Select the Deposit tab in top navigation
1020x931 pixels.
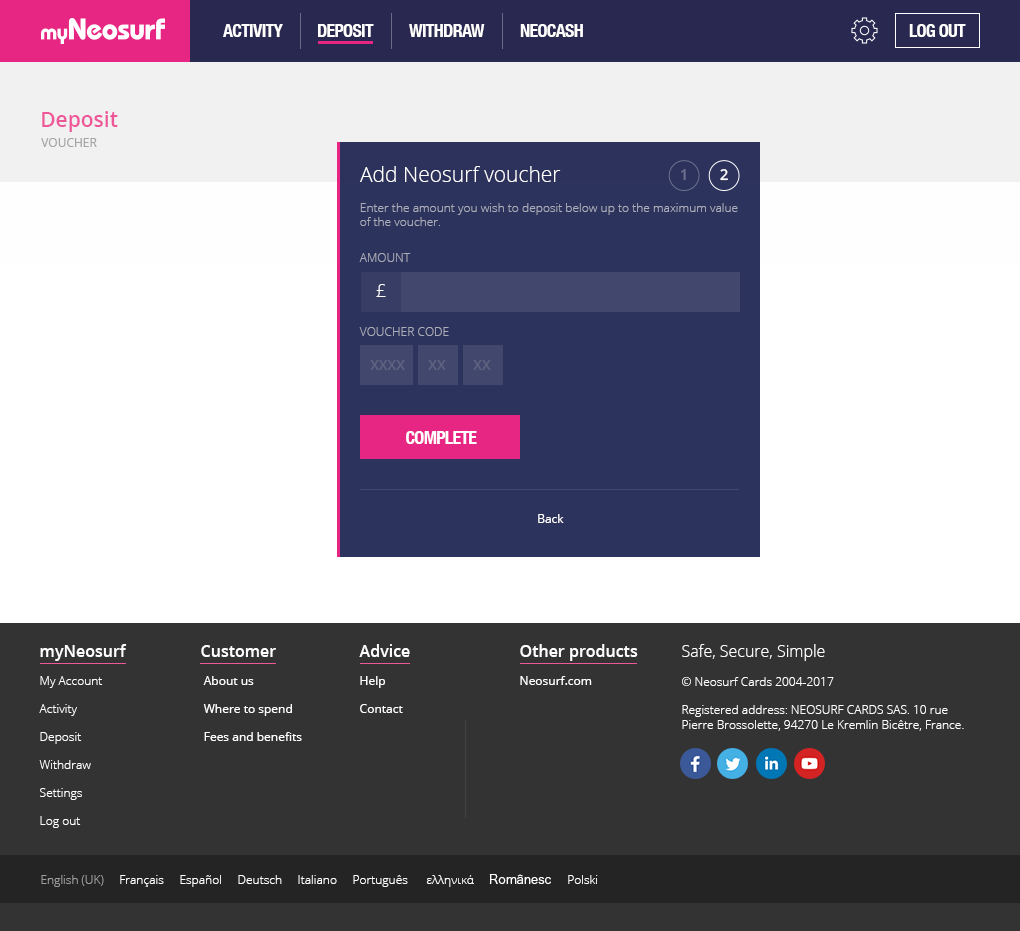click(x=345, y=31)
